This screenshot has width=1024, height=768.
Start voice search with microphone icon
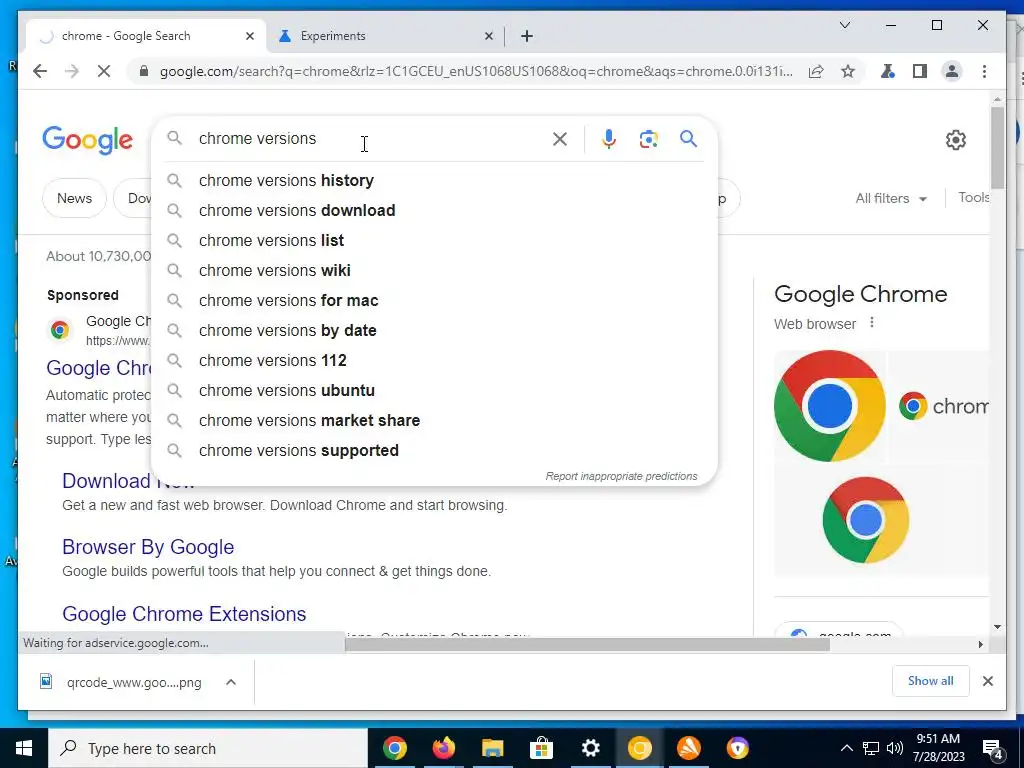(x=609, y=138)
